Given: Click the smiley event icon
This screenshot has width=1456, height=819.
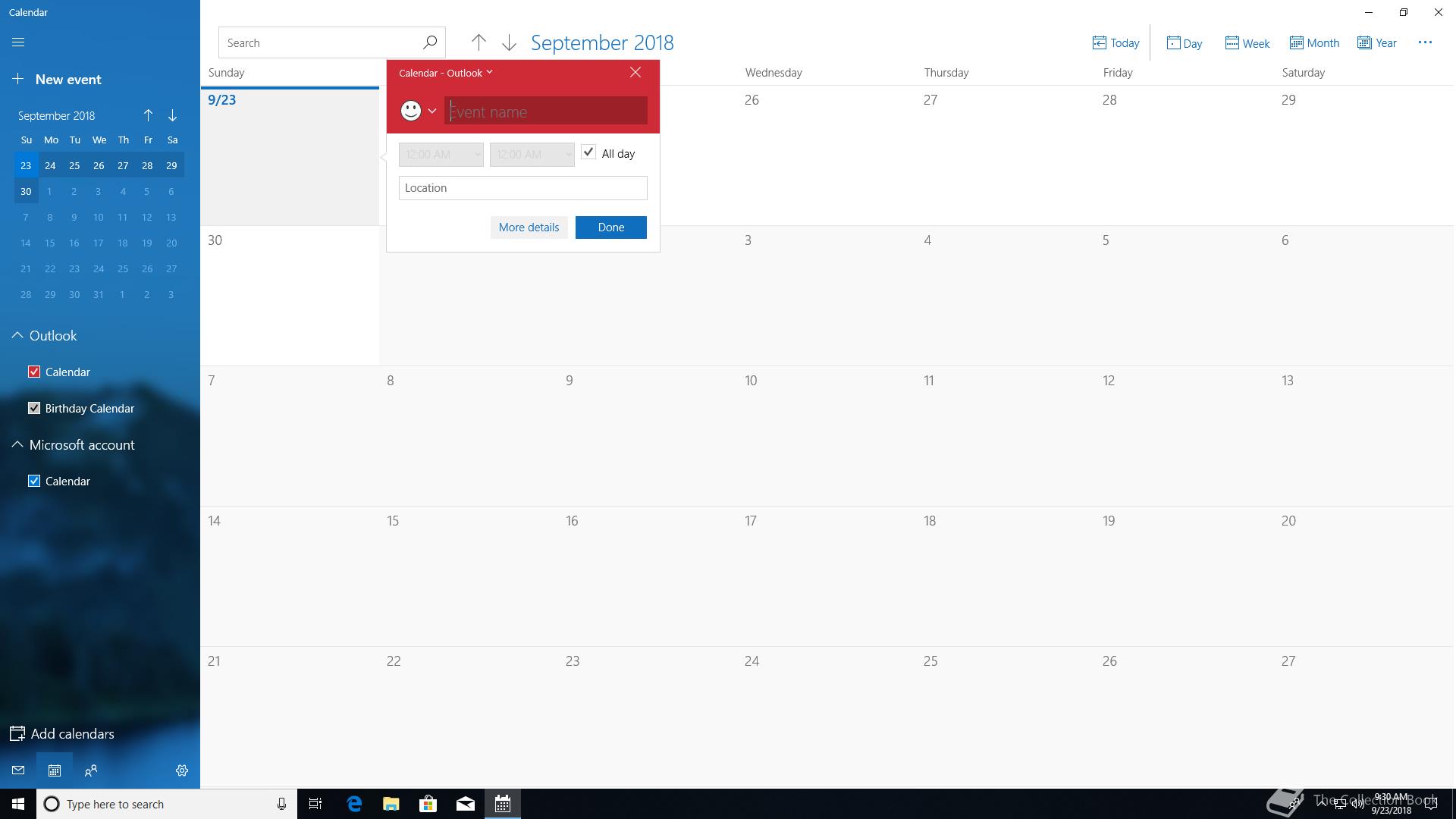Looking at the screenshot, I should (x=411, y=111).
